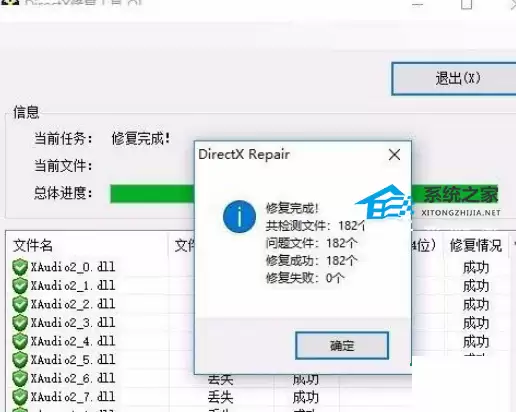This screenshot has height=412, width=516.
Task: Click the 修复情况 column header
Action: pyautogui.click(x=476, y=246)
